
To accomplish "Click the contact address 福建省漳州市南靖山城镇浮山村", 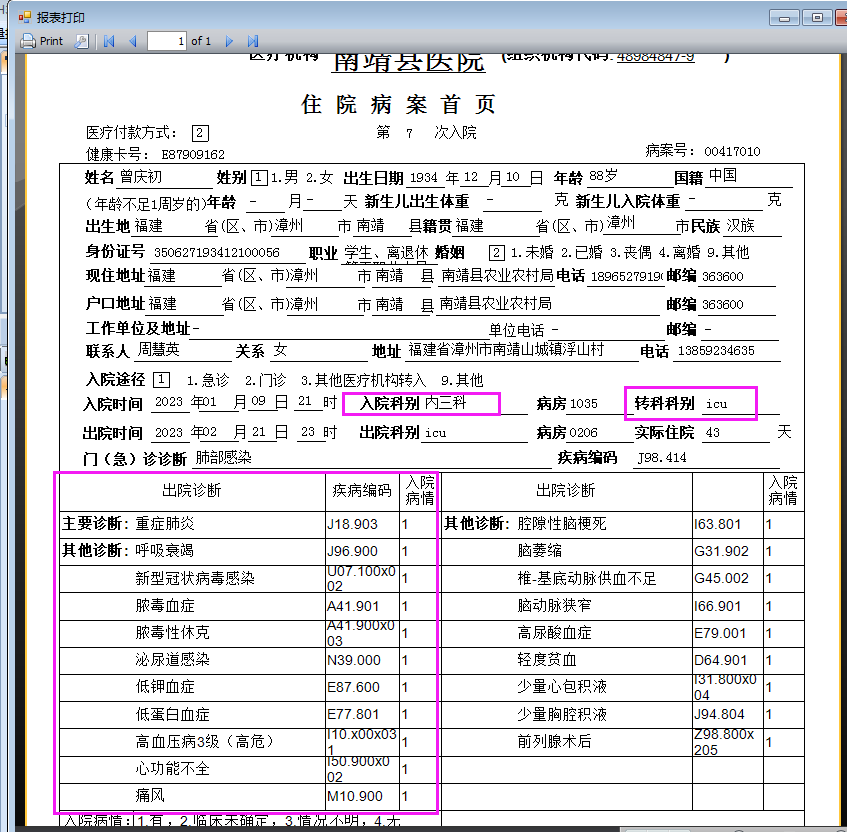I will tap(506, 350).
